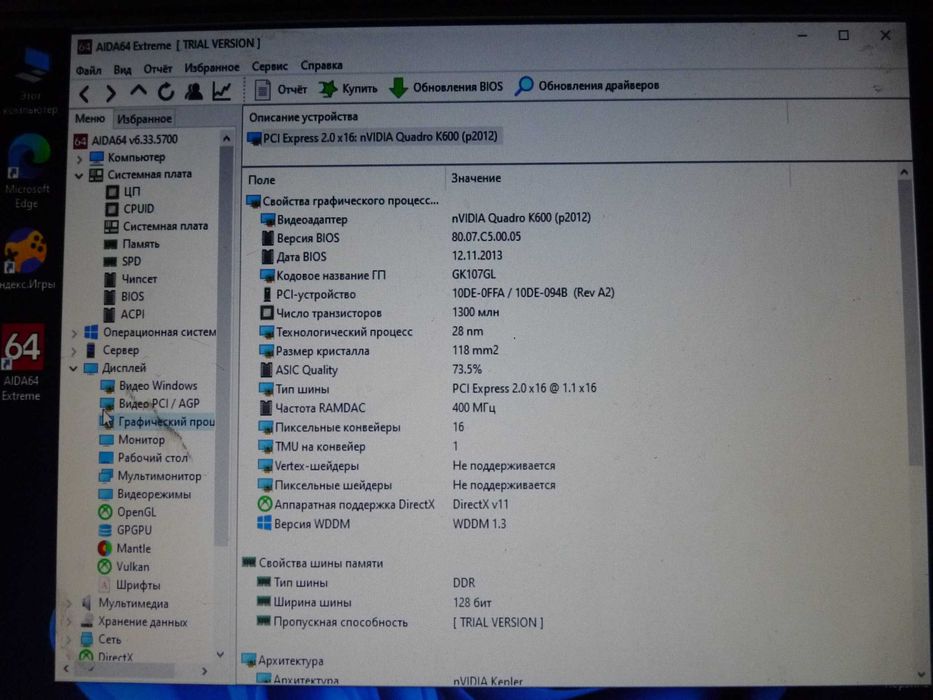
Task: Select the PCI Express nVIDIA Quadro K600 device
Action: pyautogui.click(x=373, y=138)
